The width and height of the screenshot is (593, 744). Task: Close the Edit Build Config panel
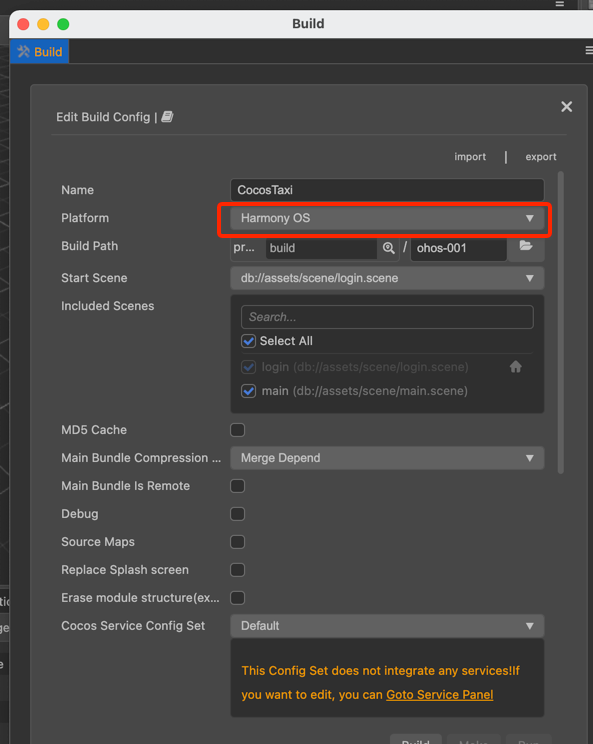(x=566, y=107)
